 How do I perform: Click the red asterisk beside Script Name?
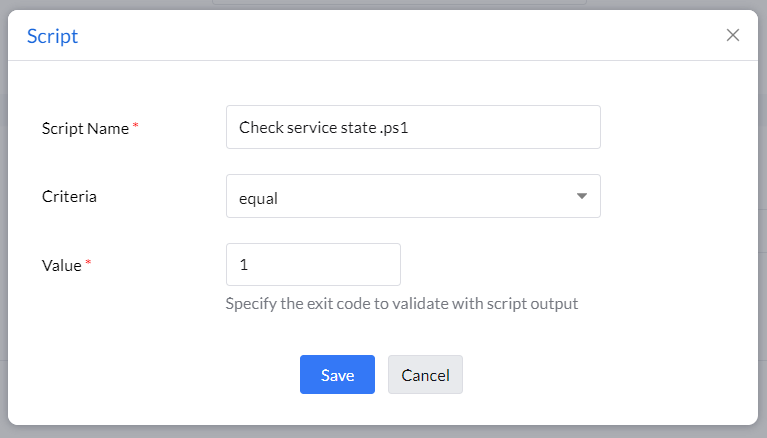pos(136,126)
